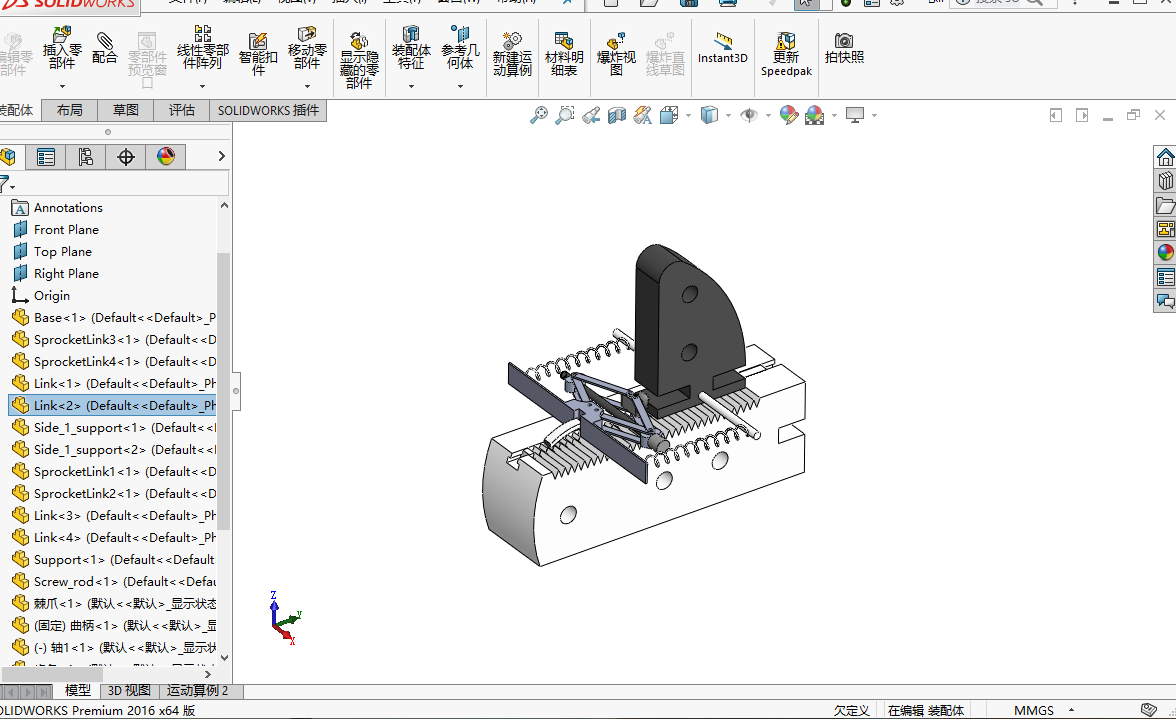Open SolidWorks Resources home icon in task pane

coord(1165,157)
